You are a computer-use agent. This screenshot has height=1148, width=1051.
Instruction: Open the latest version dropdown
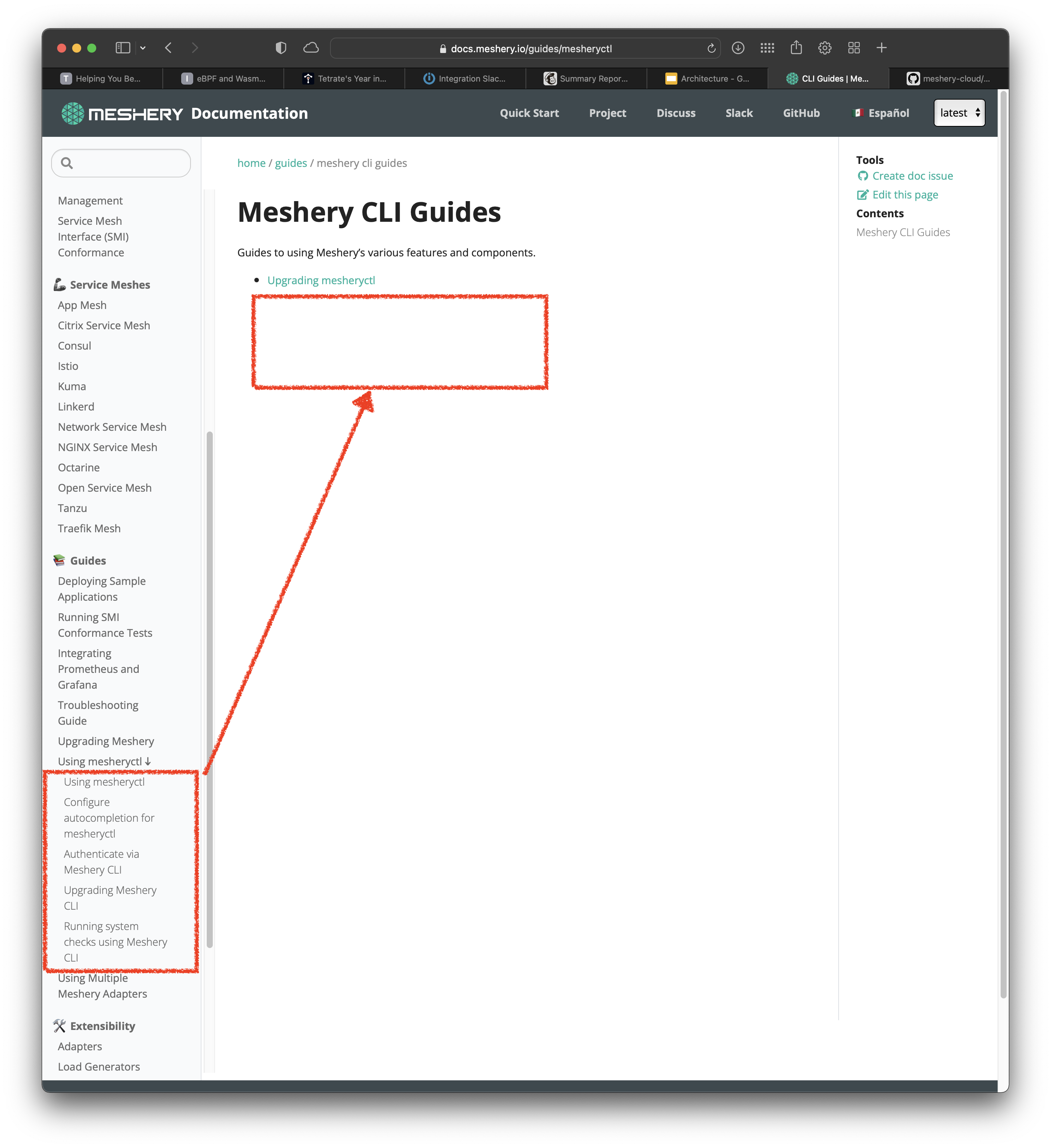point(959,113)
